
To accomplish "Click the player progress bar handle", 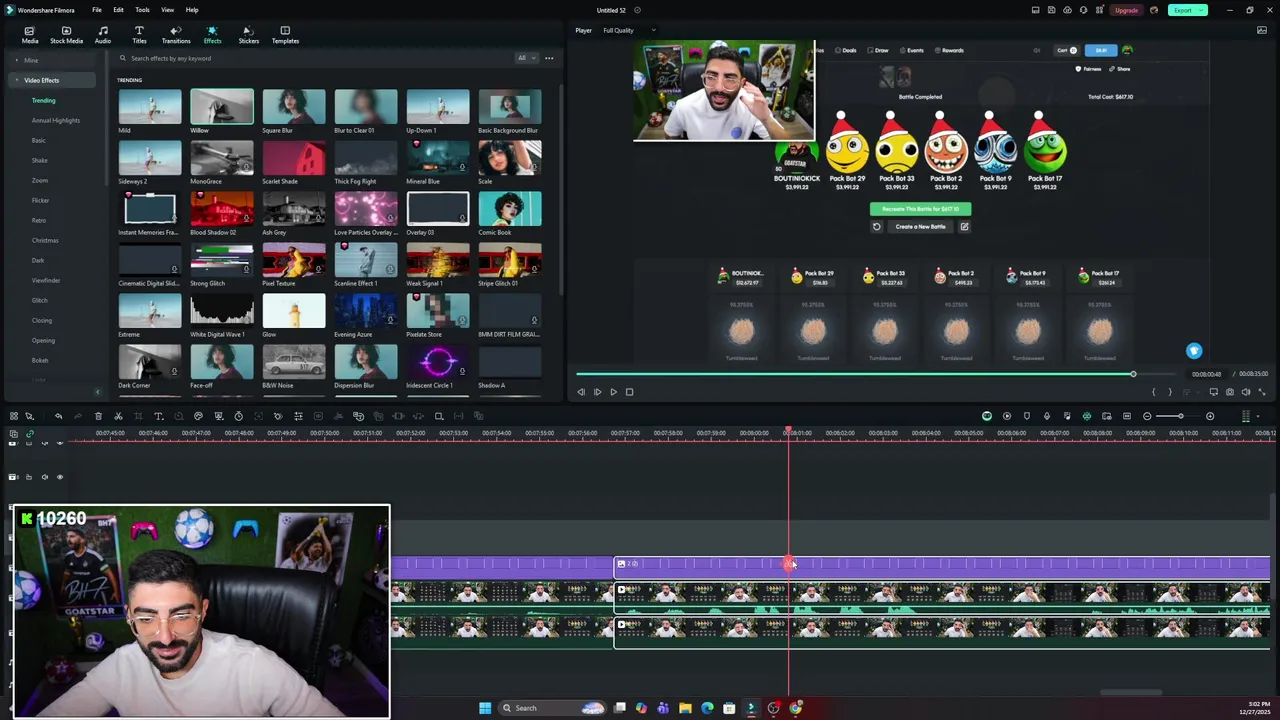I will 1133,374.
